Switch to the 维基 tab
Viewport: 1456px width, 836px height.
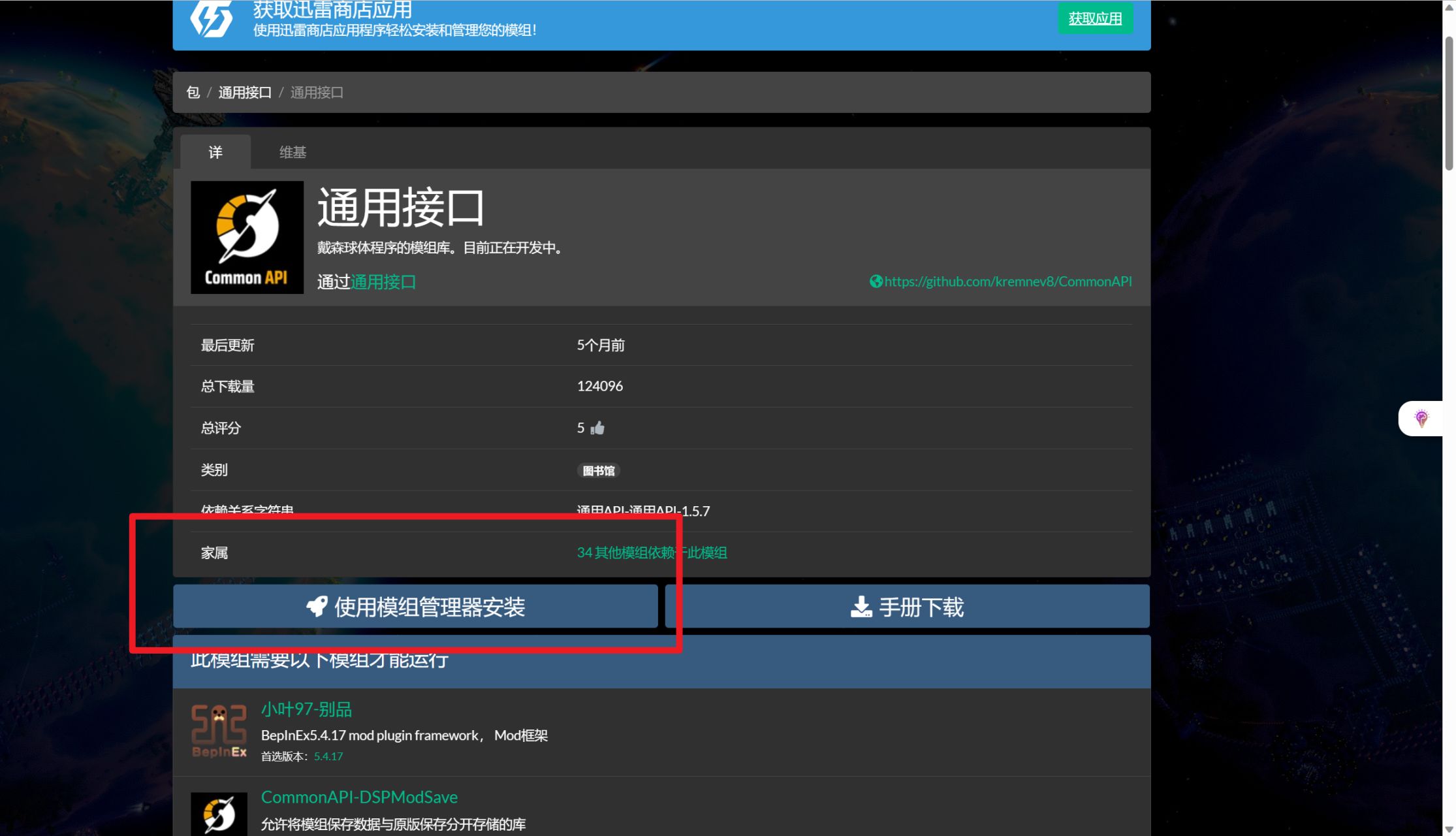coord(293,152)
